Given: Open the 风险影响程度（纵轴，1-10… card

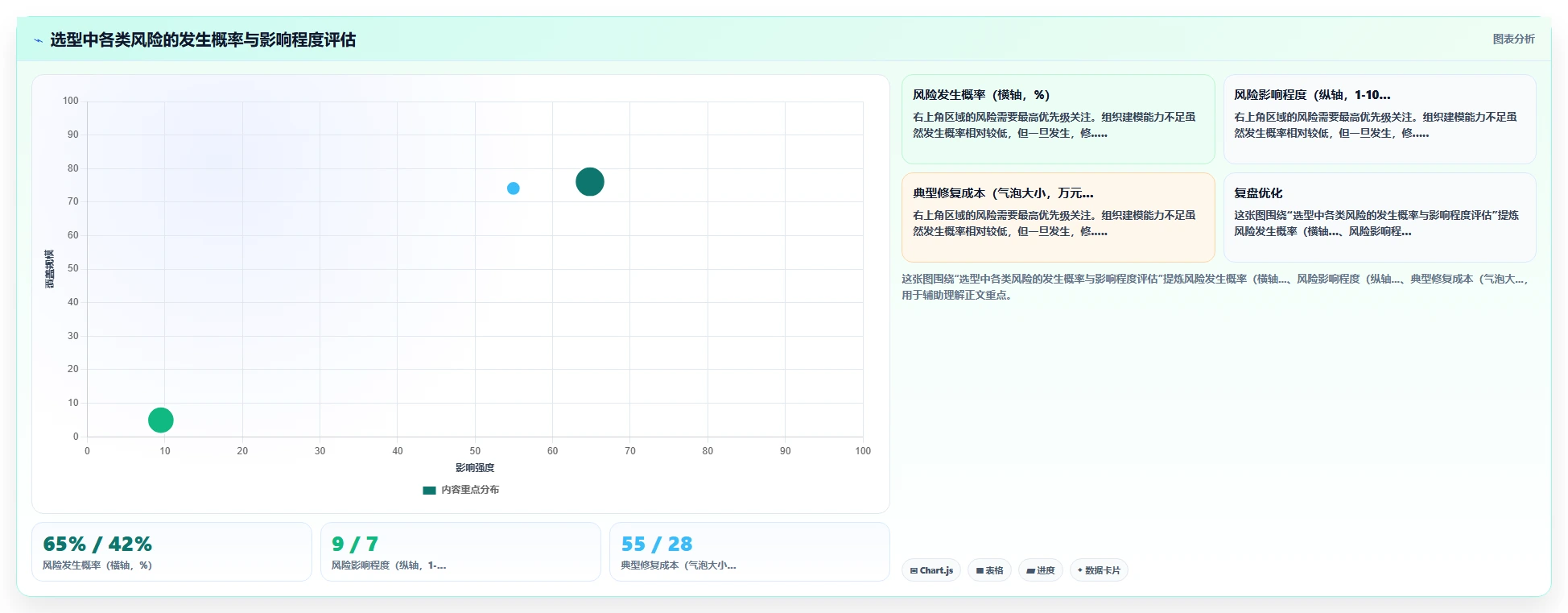Looking at the screenshot, I should (x=1380, y=119).
